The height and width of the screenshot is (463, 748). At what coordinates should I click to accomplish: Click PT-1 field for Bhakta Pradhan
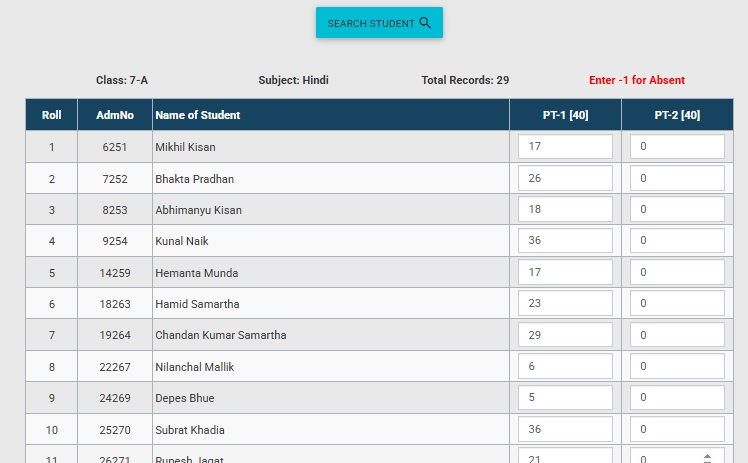coord(565,178)
